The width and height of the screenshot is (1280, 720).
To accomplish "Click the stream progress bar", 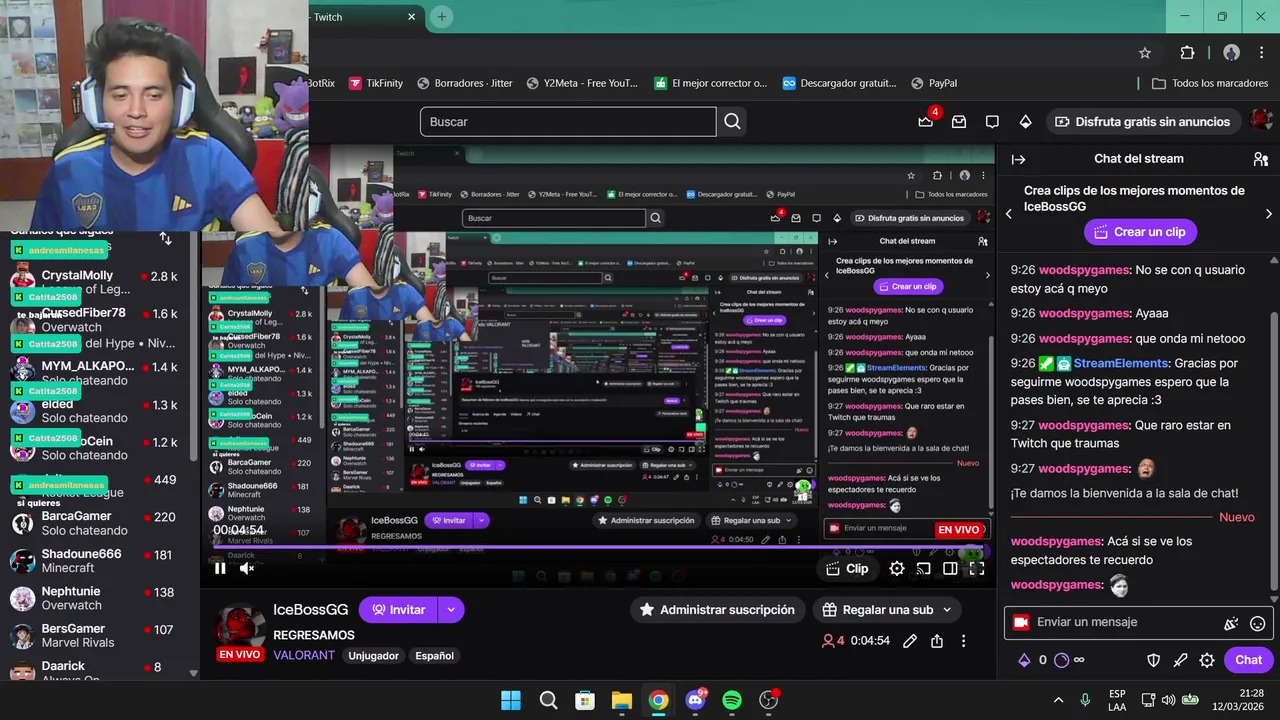I will tap(600, 548).
